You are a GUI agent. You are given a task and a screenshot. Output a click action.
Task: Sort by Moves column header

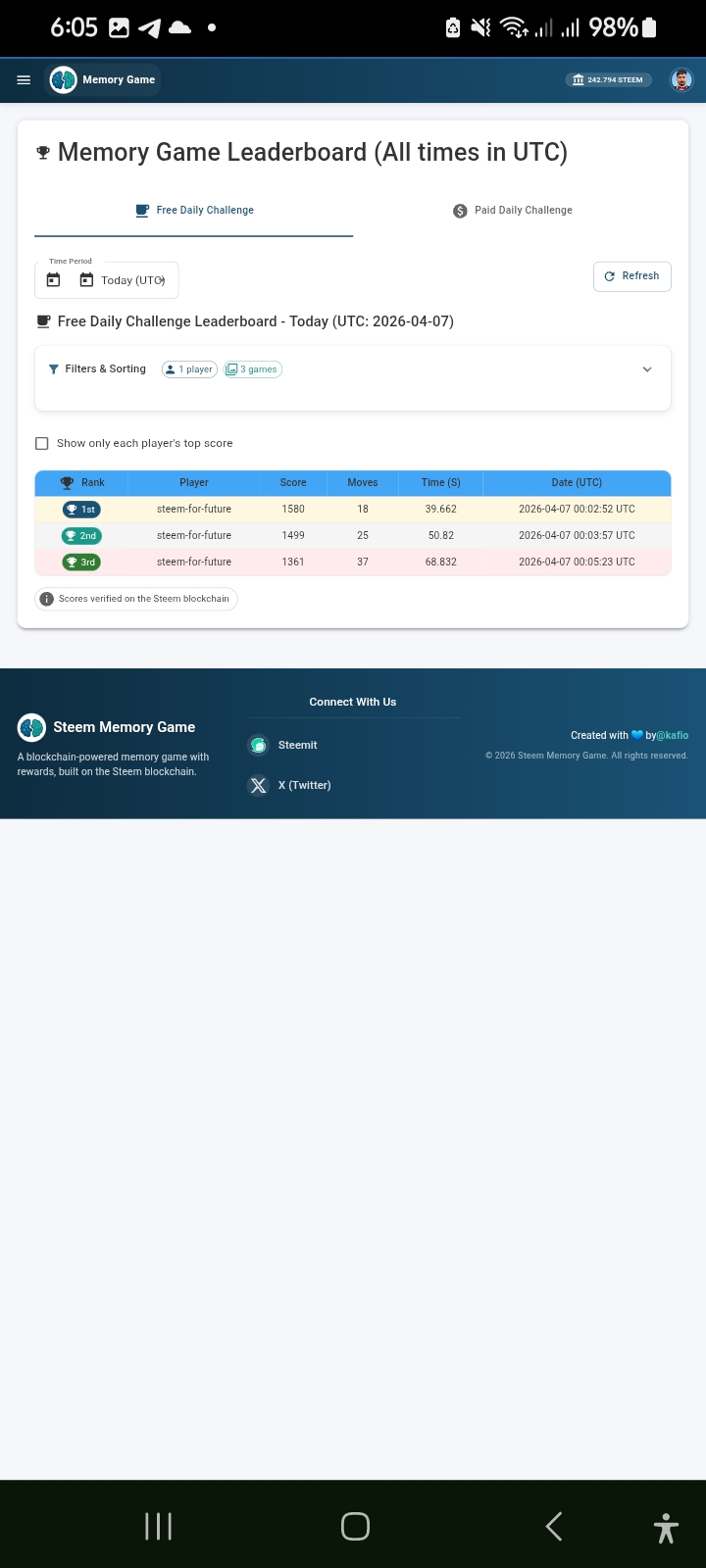tap(363, 483)
